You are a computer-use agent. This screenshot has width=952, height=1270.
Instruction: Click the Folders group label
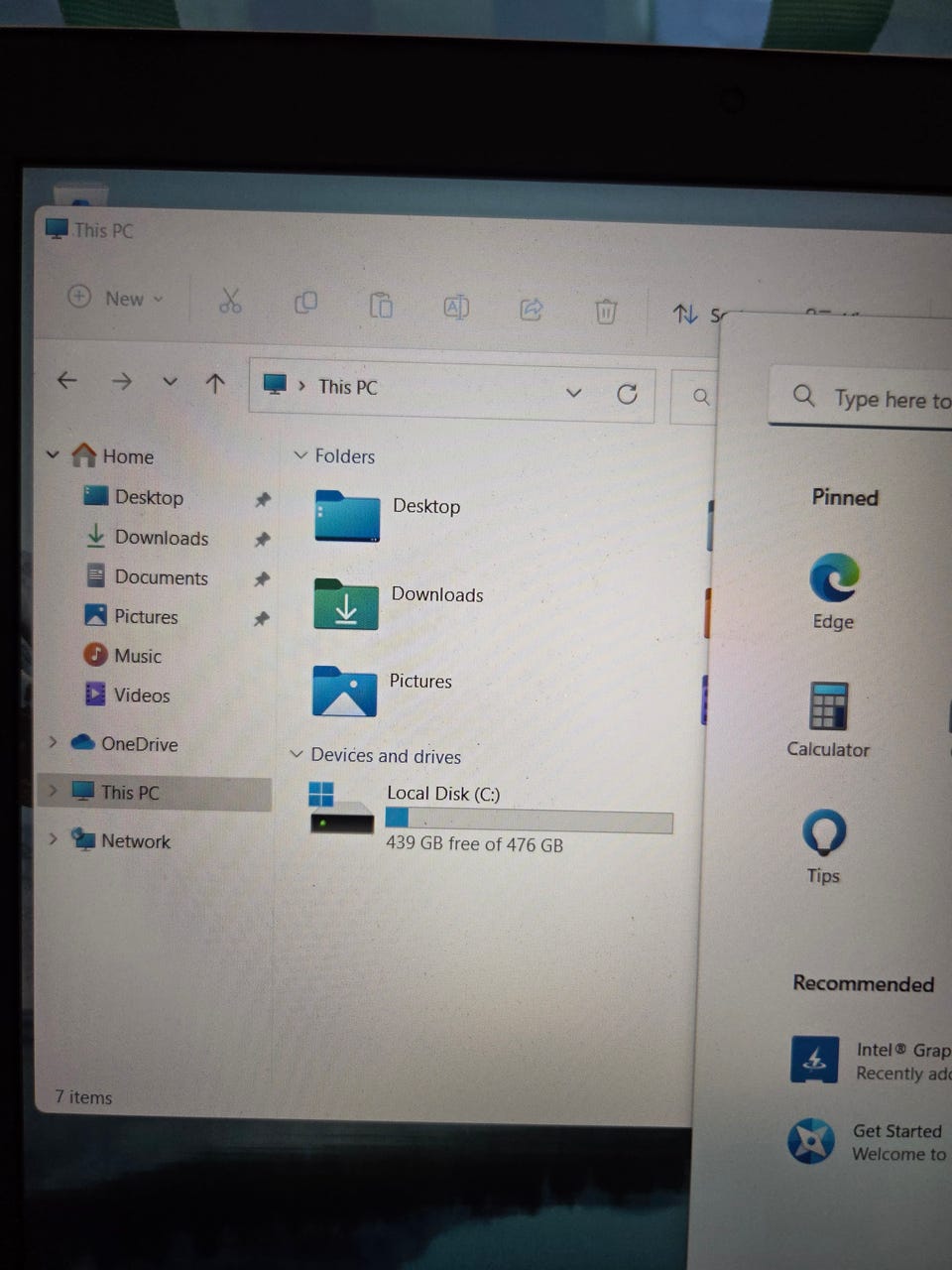[x=345, y=455]
